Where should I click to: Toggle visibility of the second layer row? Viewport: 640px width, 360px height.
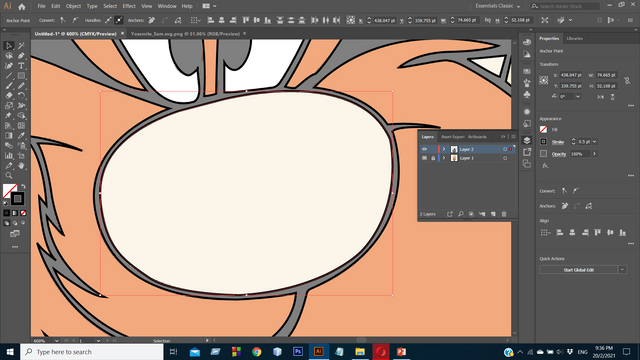[x=424, y=158]
